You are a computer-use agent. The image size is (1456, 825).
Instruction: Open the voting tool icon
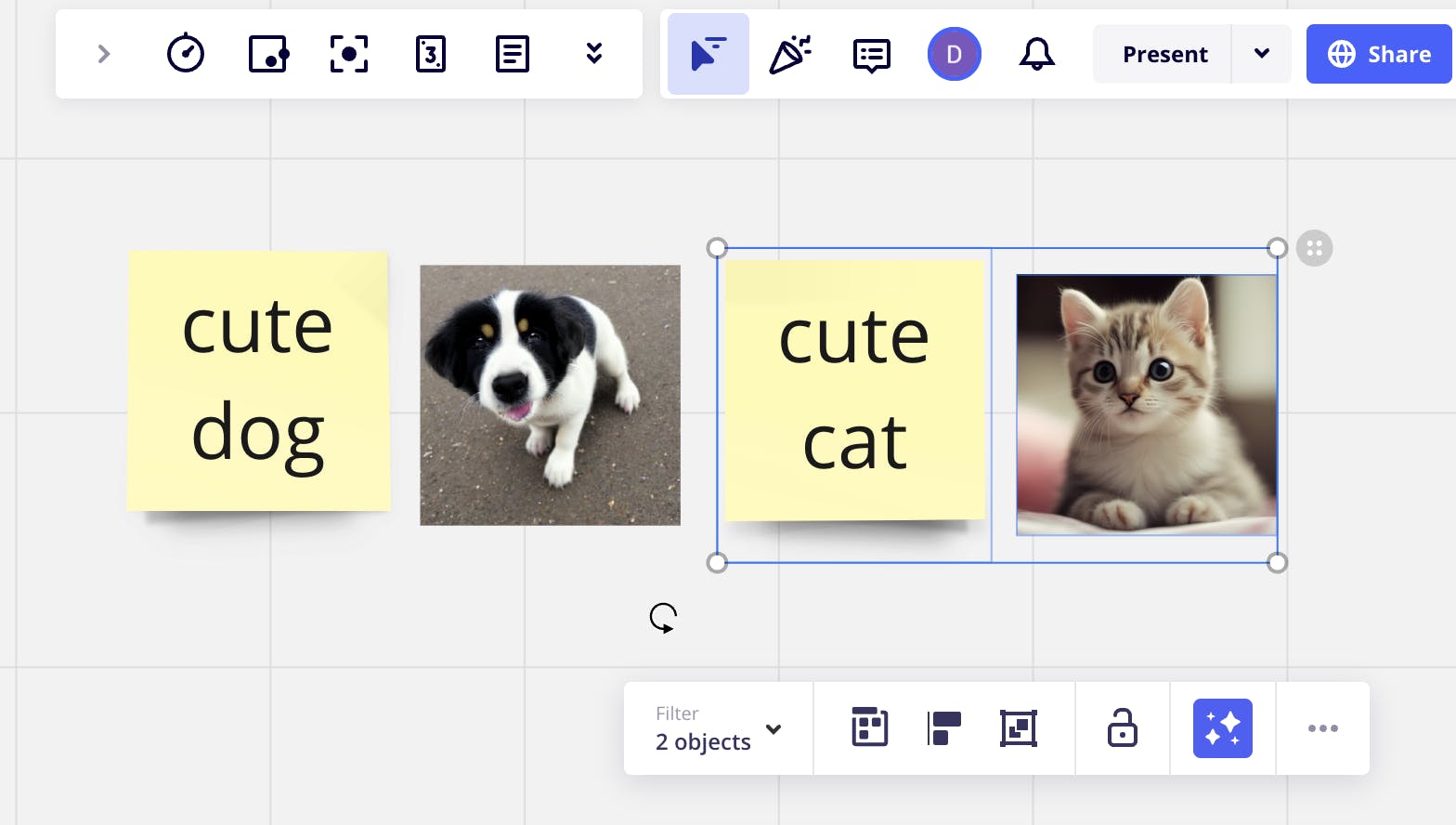click(x=268, y=54)
